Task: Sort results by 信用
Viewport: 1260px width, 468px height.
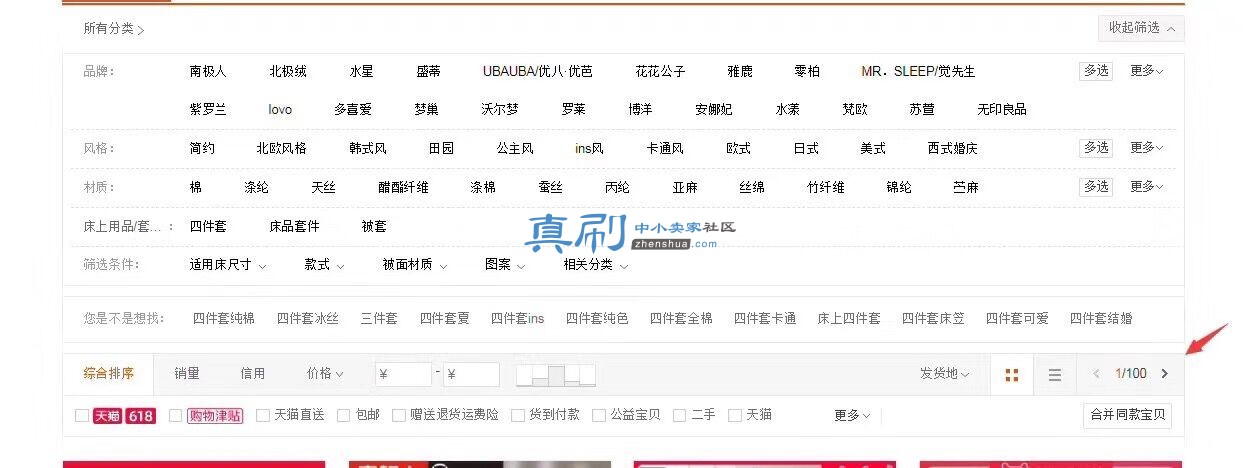Action: coord(253,374)
